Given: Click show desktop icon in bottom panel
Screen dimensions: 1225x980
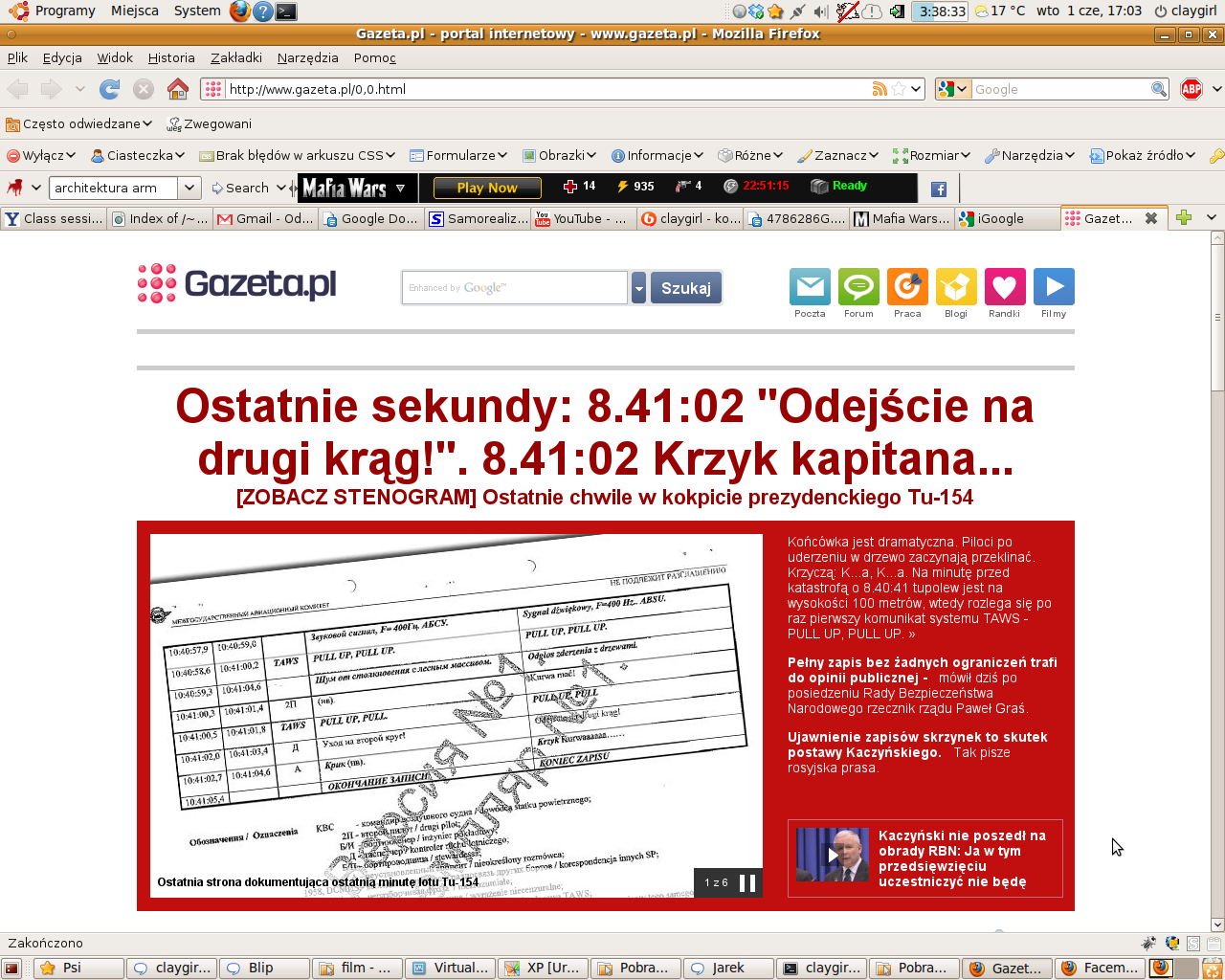Looking at the screenshot, I should coord(11,969).
